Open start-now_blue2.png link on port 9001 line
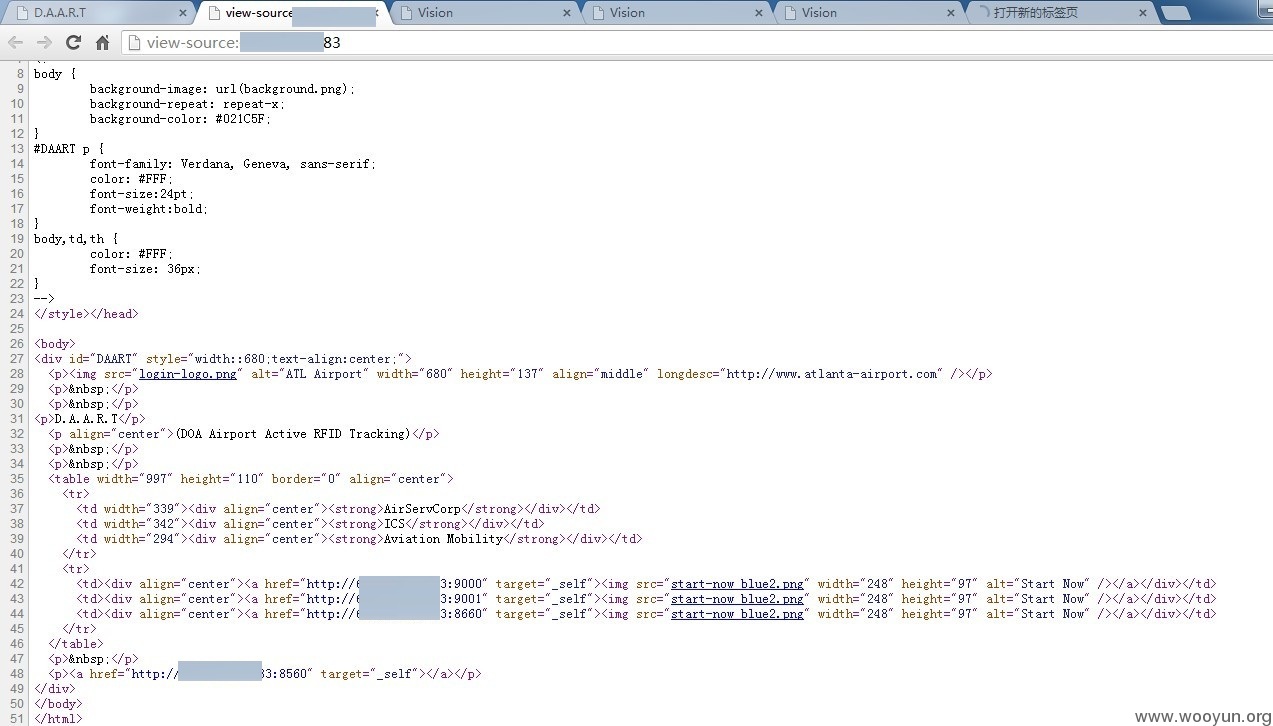This screenshot has width=1273, height=726. pyautogui.click(x=737, y=599)
